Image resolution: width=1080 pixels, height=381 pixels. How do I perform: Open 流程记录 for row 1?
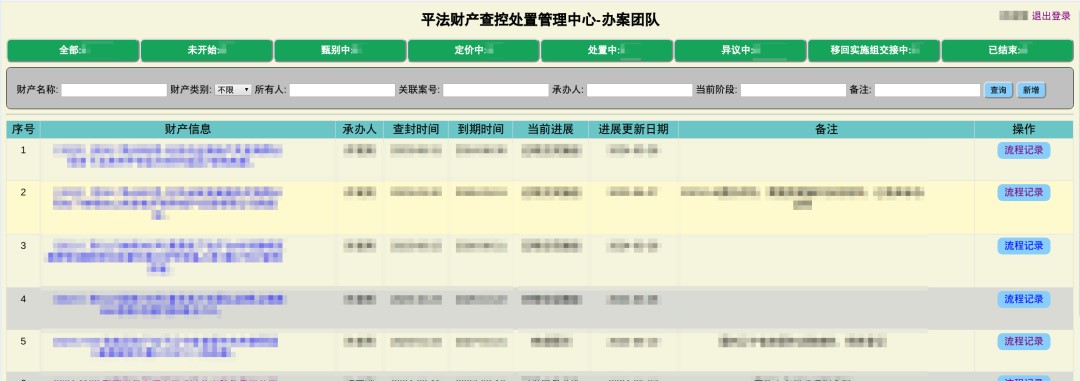pos(1024,151)
